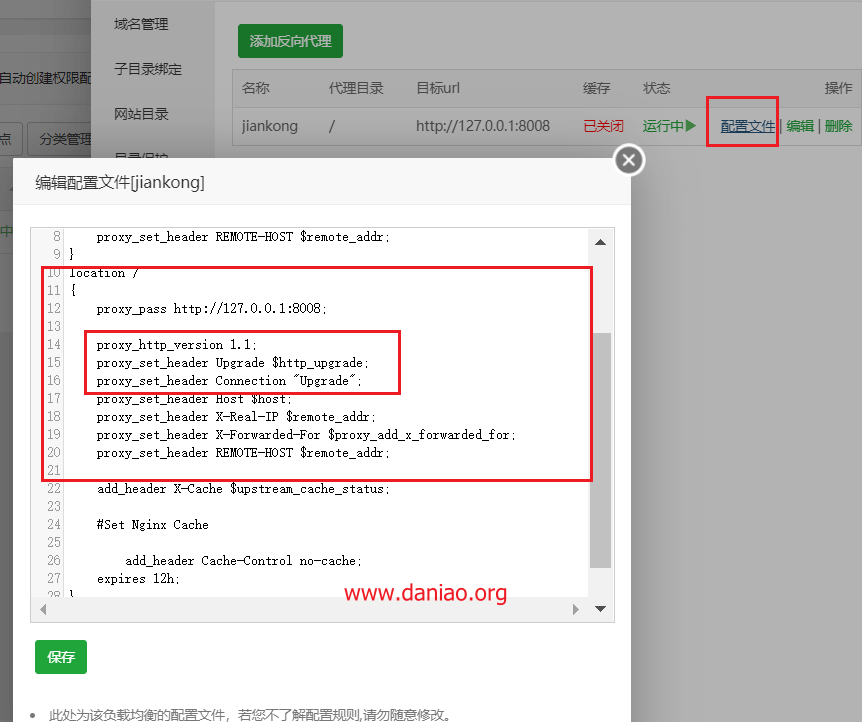862x722 pixels.
Task: Close the config file editor dialog
Action: click(628, 159)
